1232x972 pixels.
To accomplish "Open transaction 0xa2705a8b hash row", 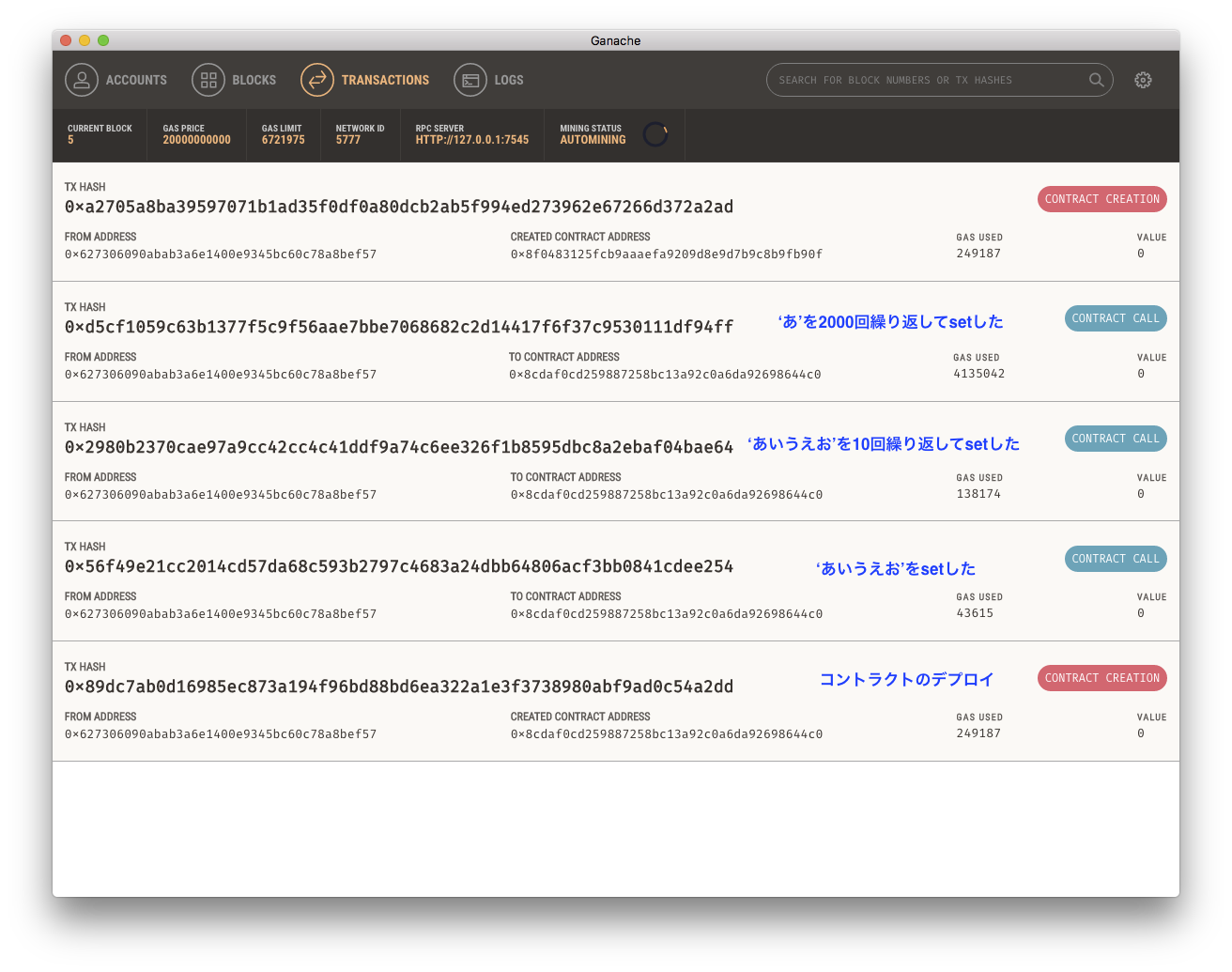I will [398, 207].
